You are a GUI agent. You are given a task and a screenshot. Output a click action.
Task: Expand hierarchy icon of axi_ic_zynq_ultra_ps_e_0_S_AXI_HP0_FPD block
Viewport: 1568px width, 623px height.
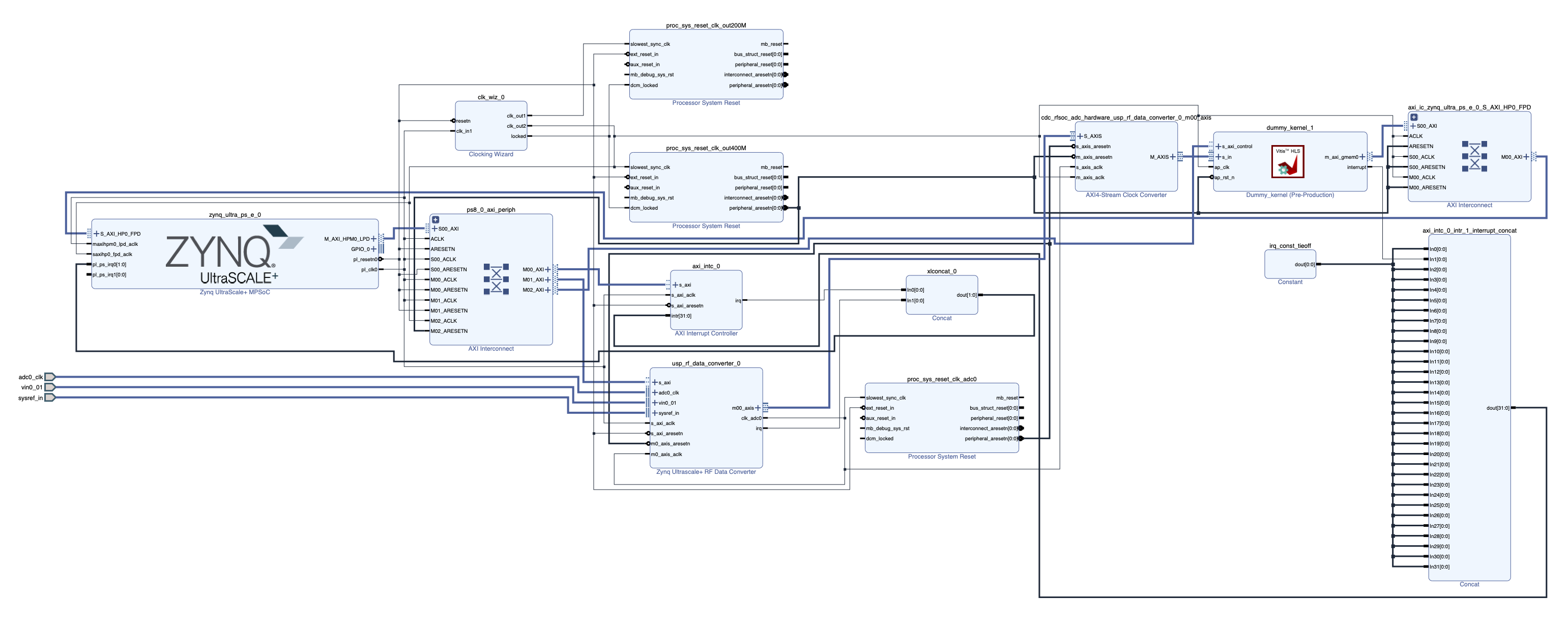(x=1413, y=117)
